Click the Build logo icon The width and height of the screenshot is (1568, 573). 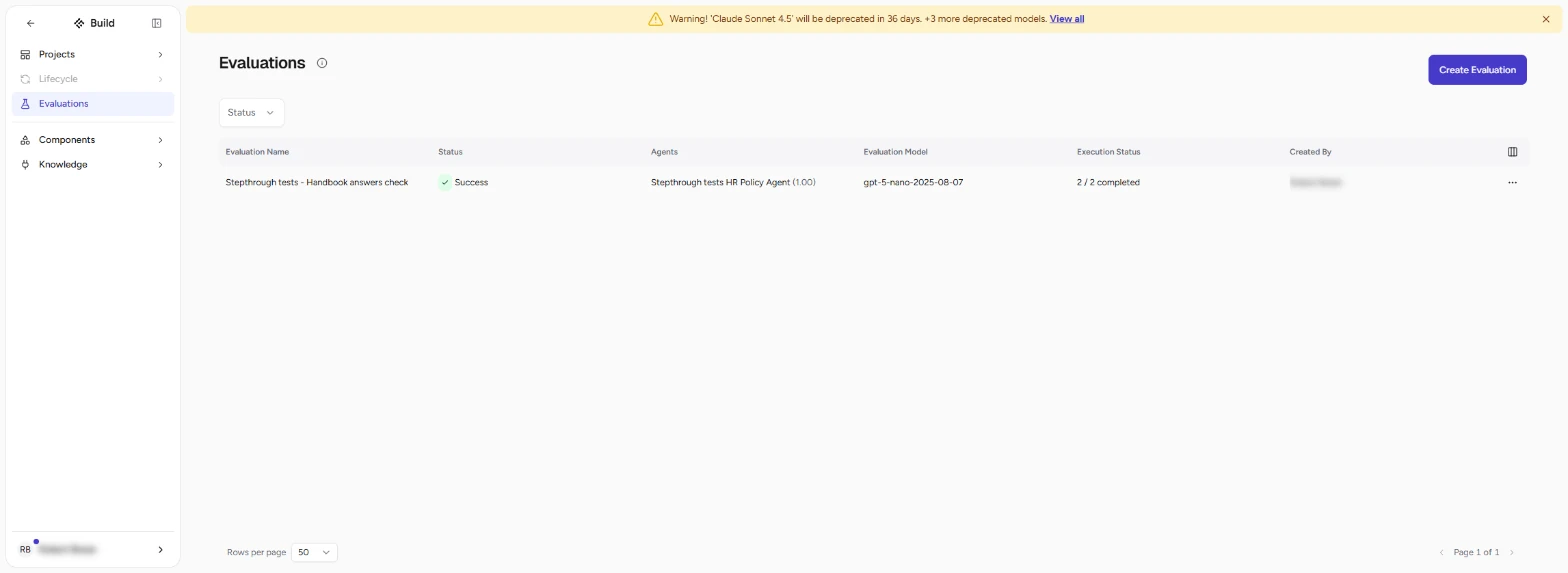[79, 23]
